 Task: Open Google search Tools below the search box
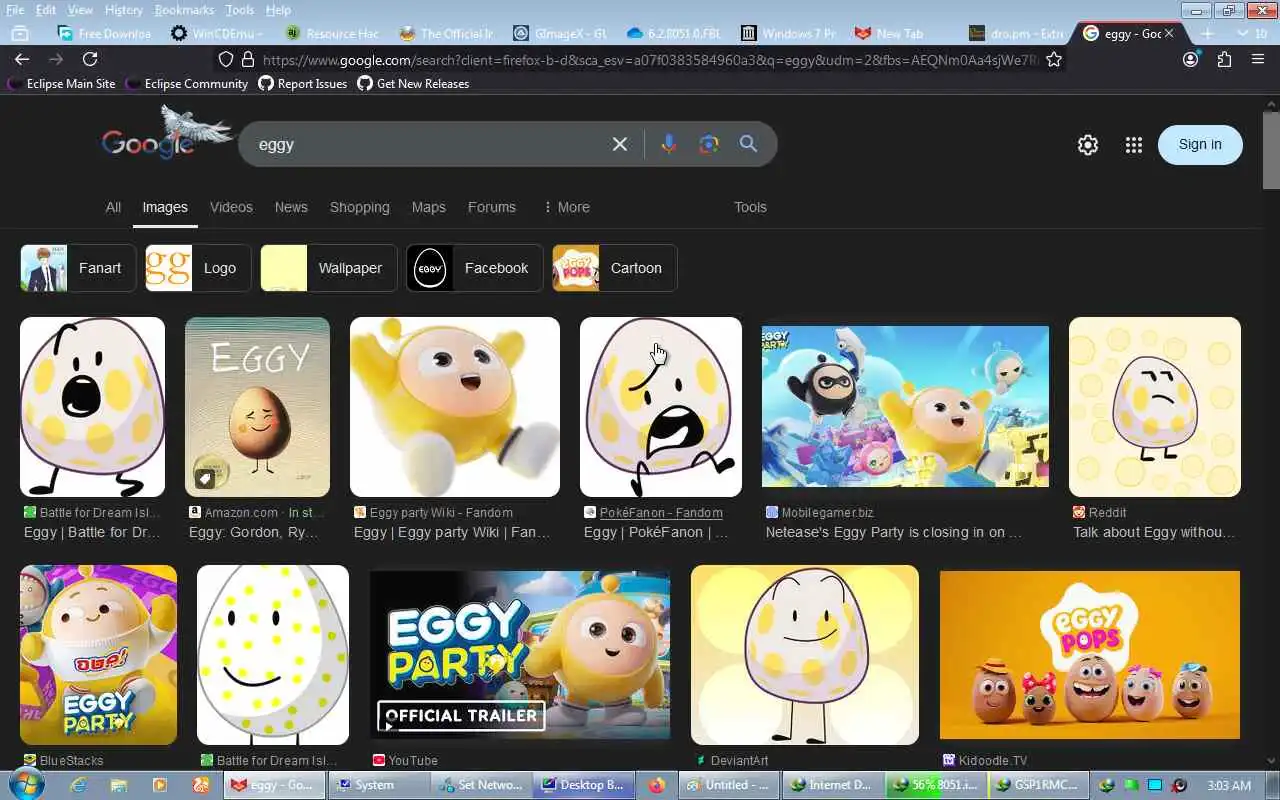click(750, 207)
